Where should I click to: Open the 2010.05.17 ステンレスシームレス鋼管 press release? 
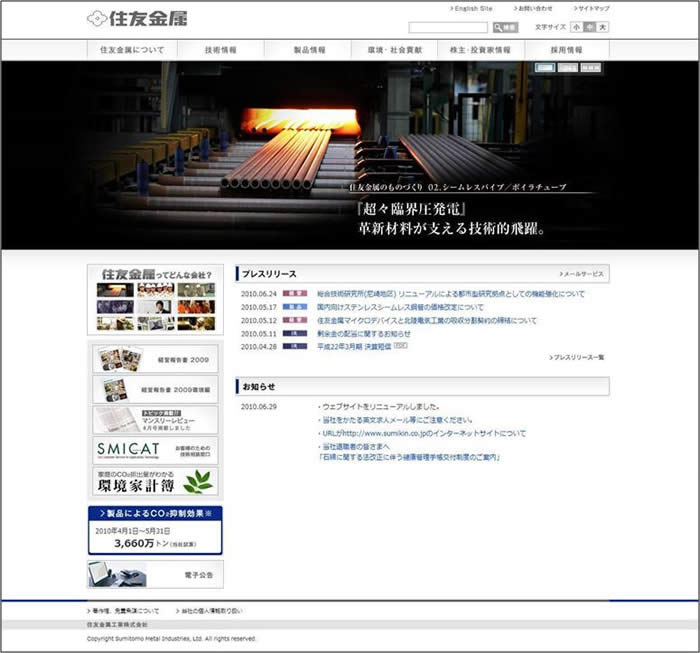400,307
